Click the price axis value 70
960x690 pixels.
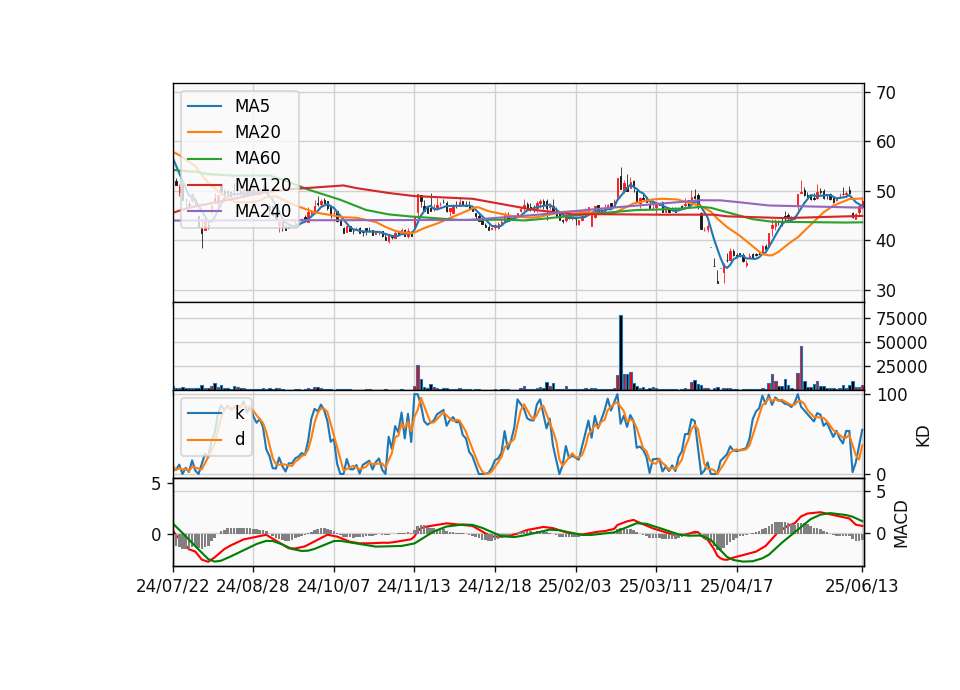[x=885, y=93]
